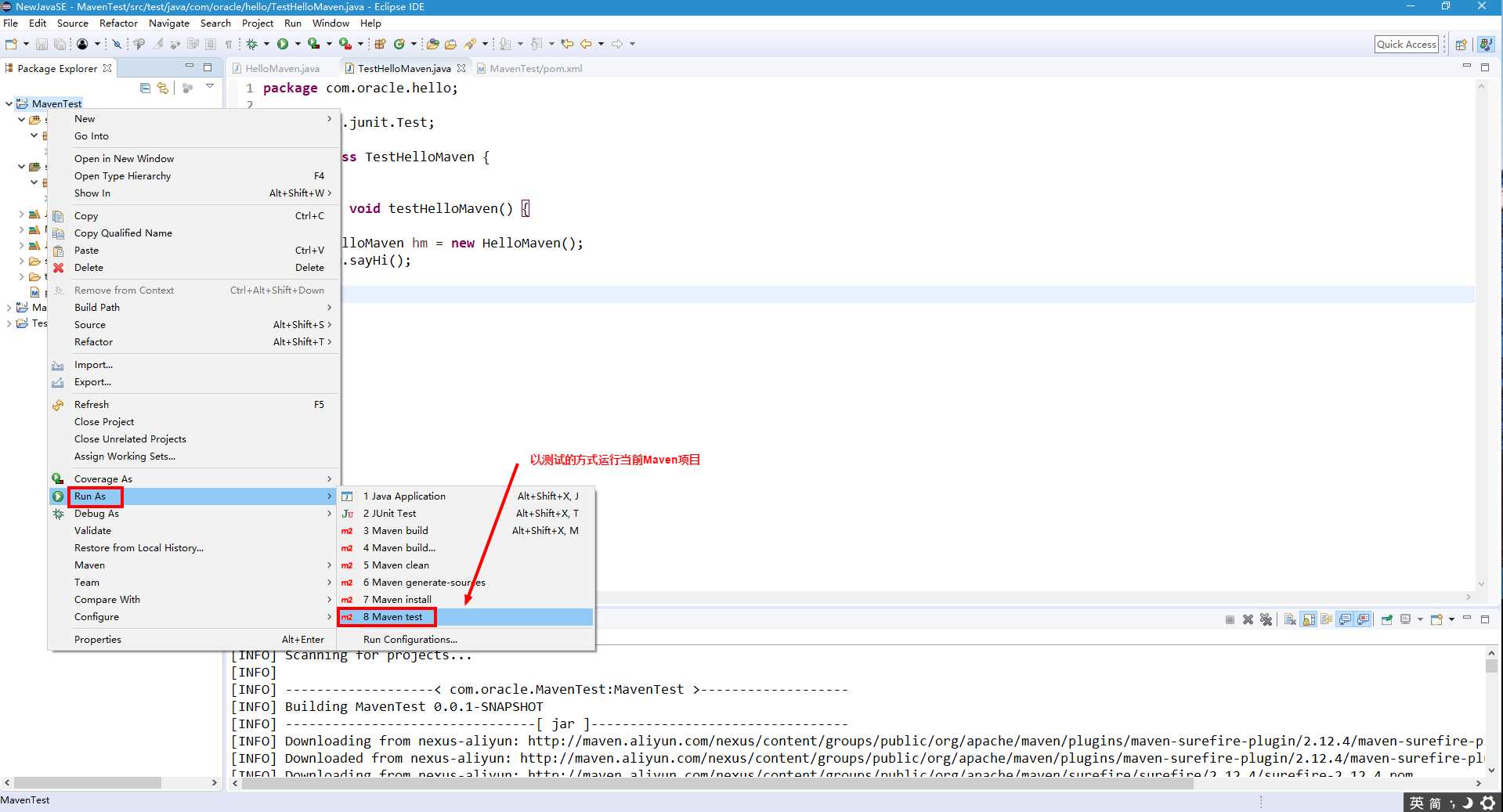
Task: Click the console vertical scrollbar thumb
Action: (x=1491, y=666)
